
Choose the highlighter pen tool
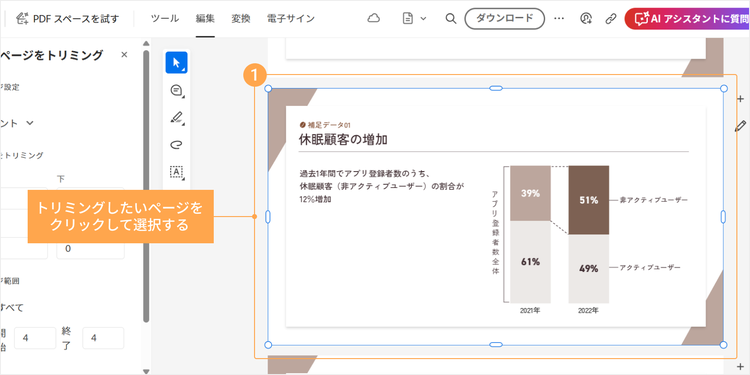coord(176,118)
